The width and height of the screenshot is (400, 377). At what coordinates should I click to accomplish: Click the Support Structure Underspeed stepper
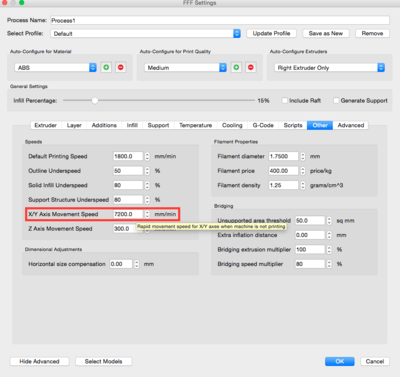(147, 200)
